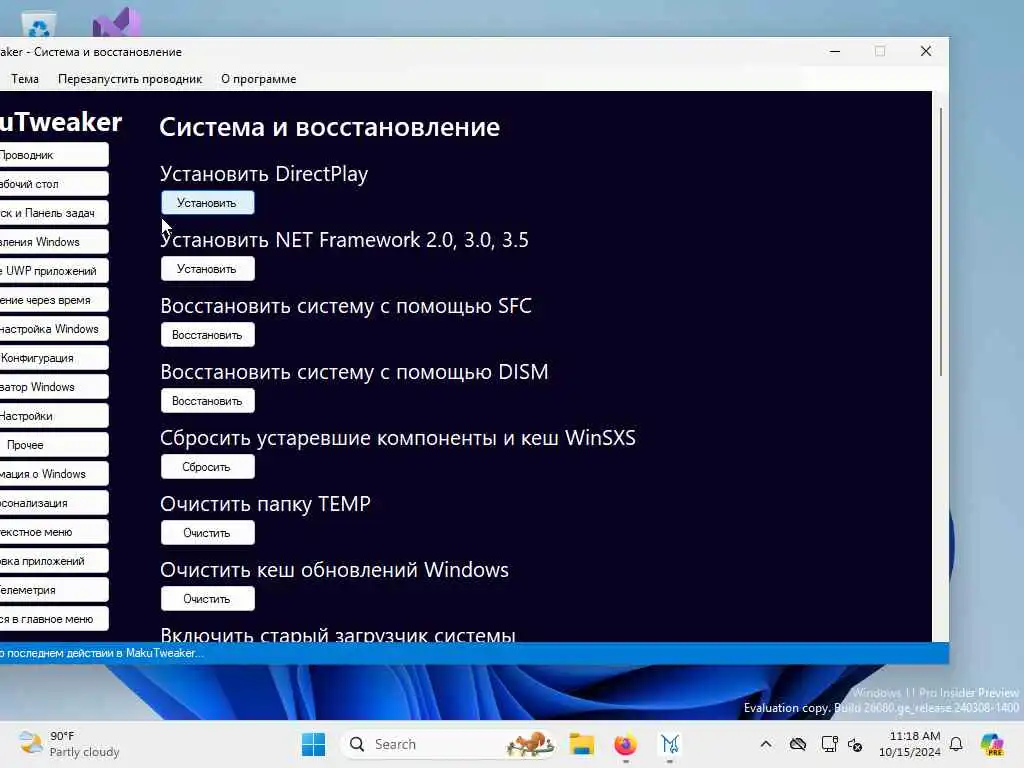Open File Explorer from the taskbar
This screenshot has width=1024, height=768.
581,744
